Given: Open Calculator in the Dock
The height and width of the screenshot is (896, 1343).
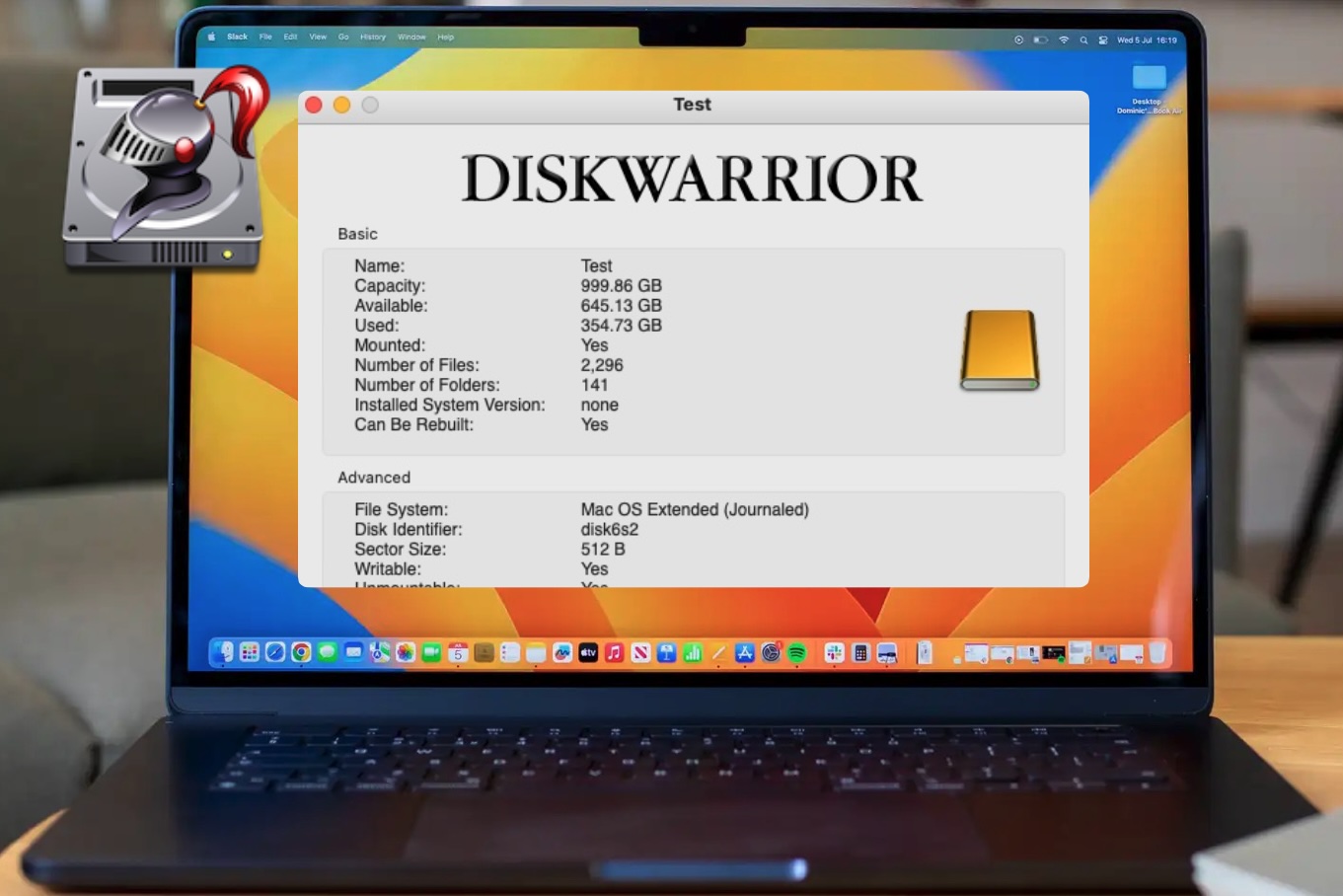Looking at the screenshot, I should click(860, 652).
